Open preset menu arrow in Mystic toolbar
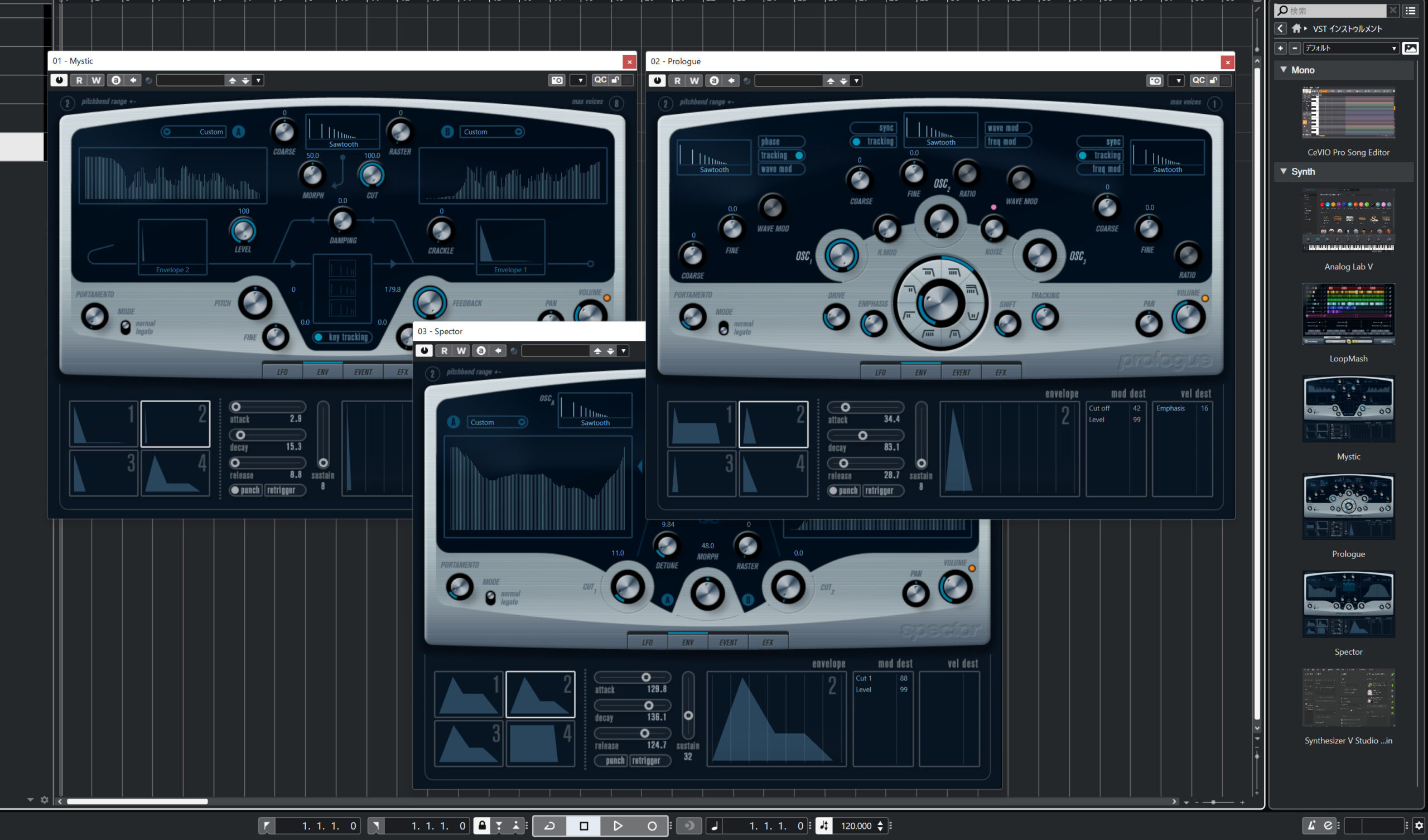This screenshot has height=840, width=1428. pos(258,80)
